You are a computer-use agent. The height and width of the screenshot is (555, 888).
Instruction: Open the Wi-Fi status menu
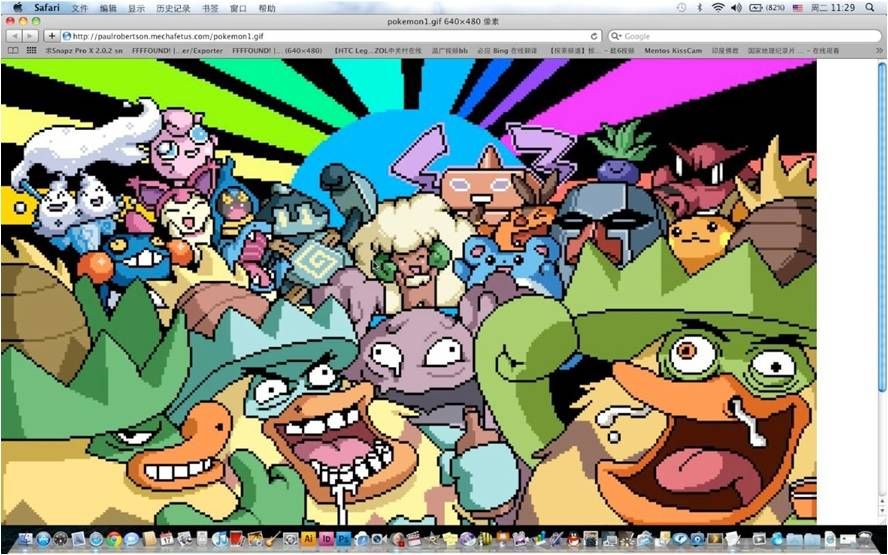pyautogui.click(x=718, y=8)
